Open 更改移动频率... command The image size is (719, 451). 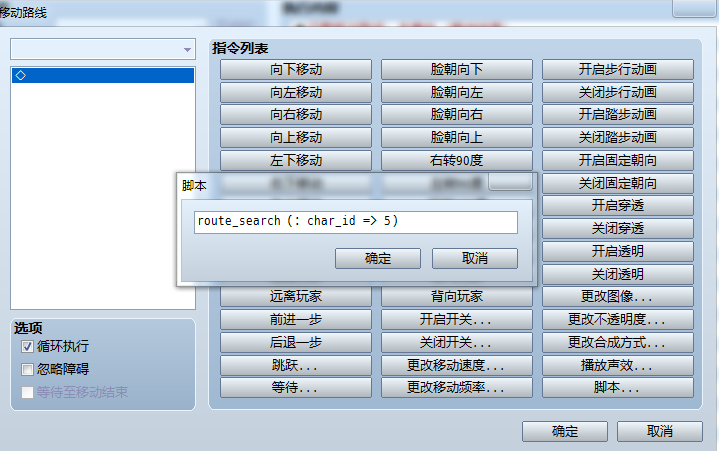457,388
